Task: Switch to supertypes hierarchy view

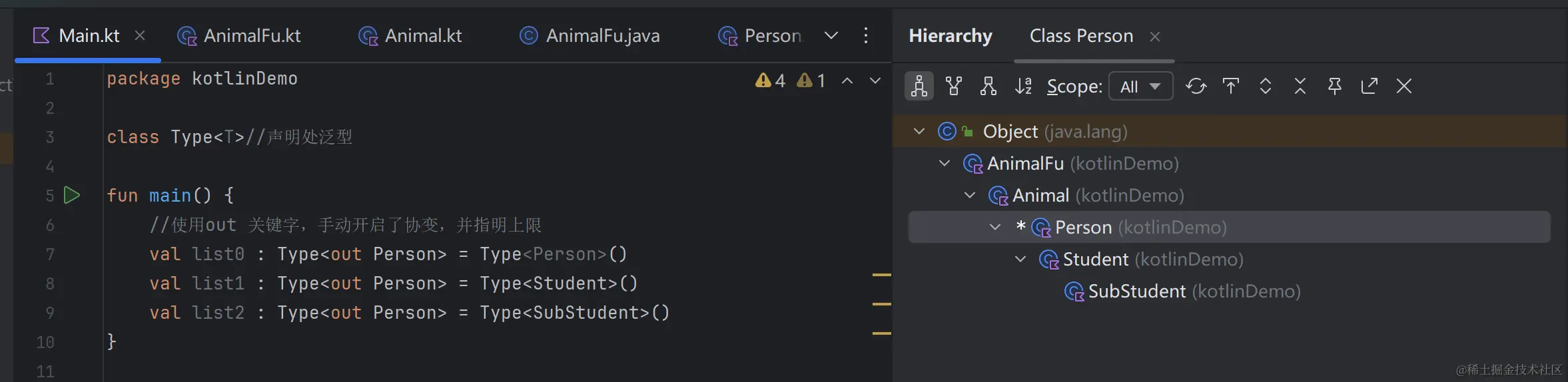Action: click(x=954, y=87)
